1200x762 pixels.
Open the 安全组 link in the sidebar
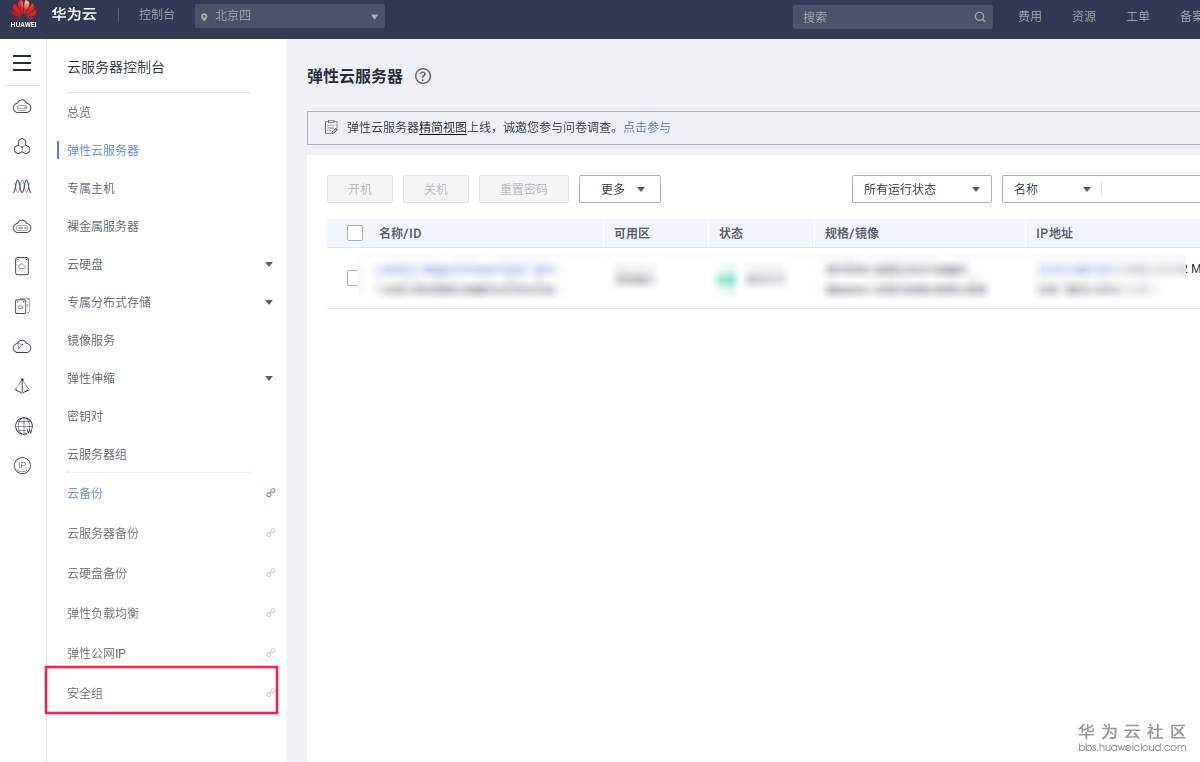(85, 693)
